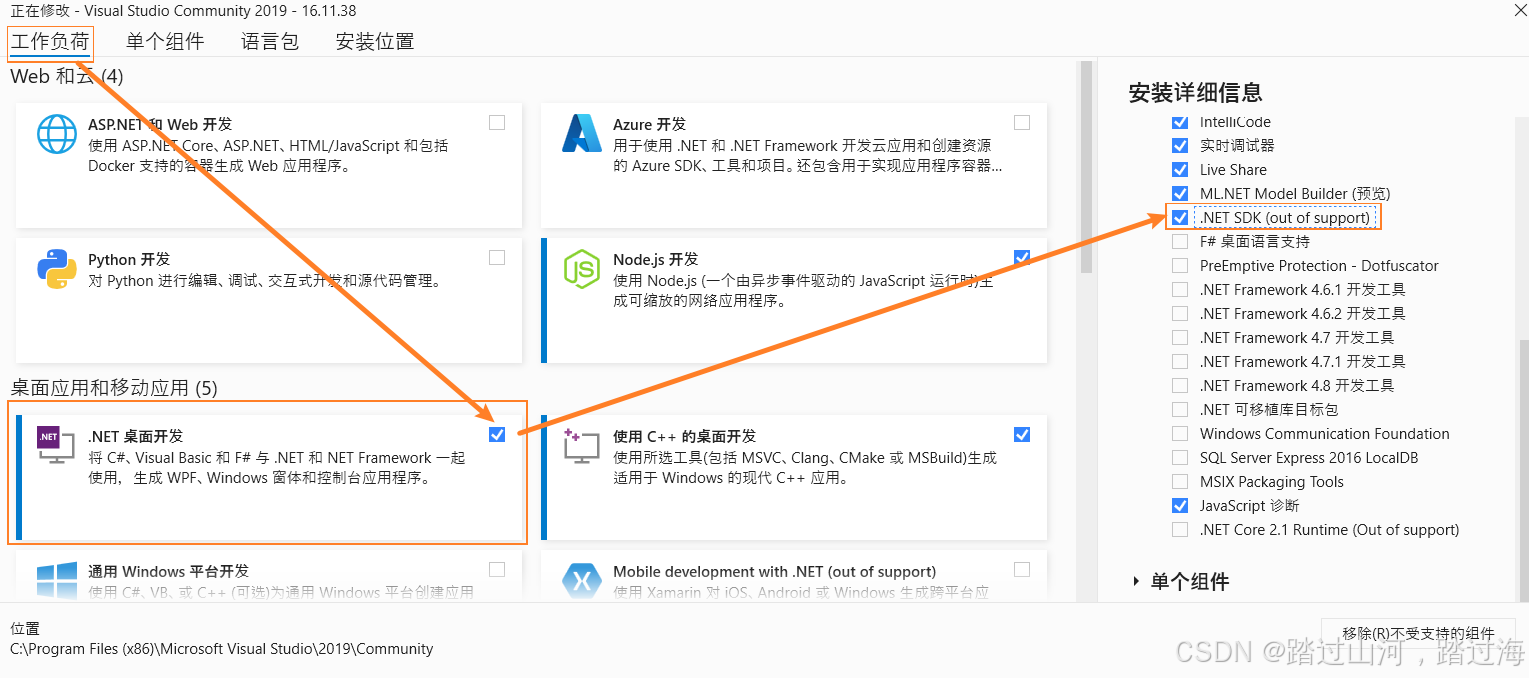Click the 使用 C++ 的桌面开发 icon

tap(580, 445)
